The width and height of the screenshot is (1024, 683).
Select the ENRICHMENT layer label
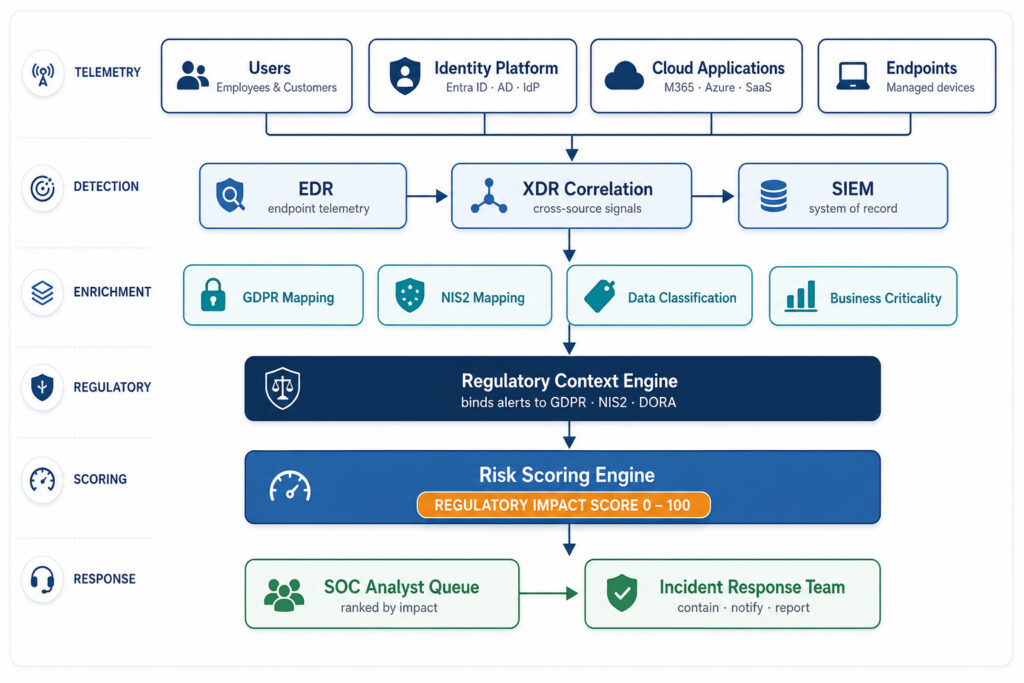(112, 292)
